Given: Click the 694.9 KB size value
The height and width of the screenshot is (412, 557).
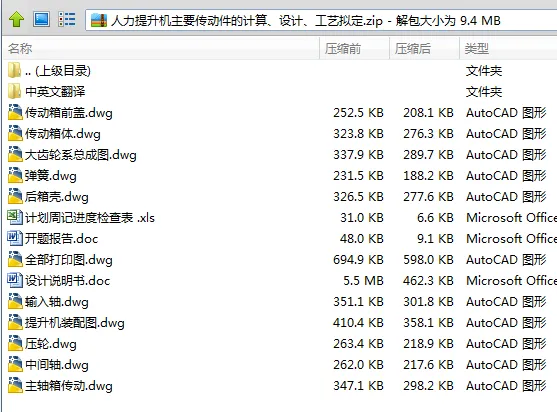Looking at the screenshot, I should click(x=358, y=260).
